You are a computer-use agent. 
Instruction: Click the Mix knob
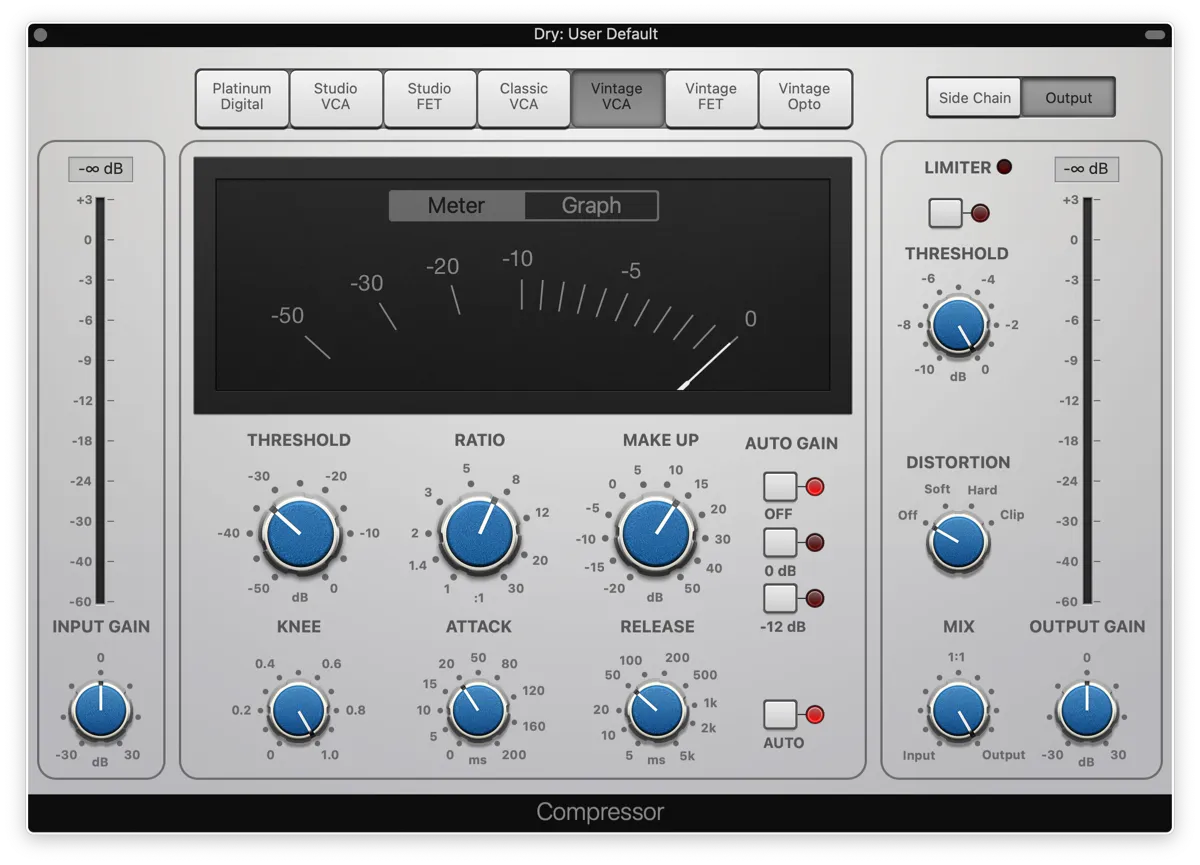pos(958,711)
